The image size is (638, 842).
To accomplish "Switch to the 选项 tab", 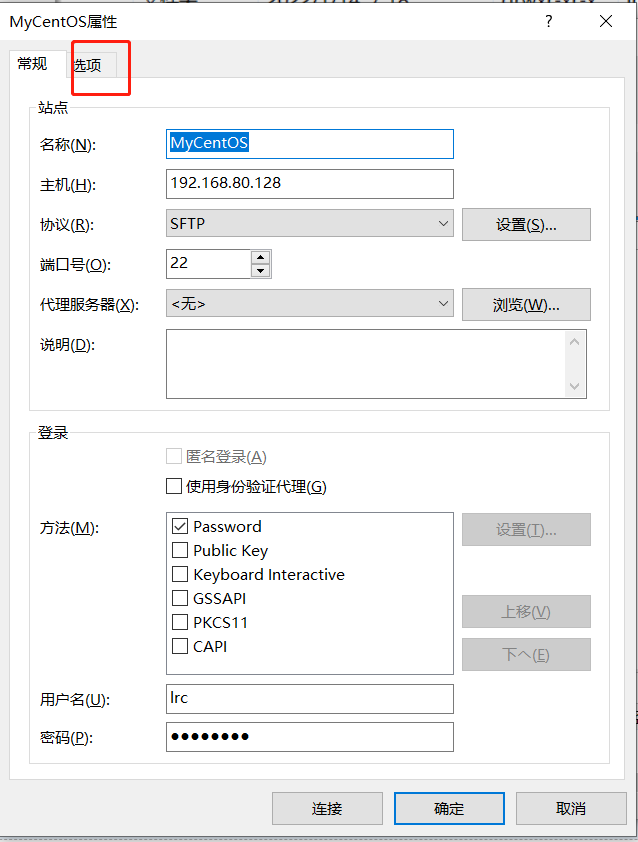I will (x=88, y=66).
